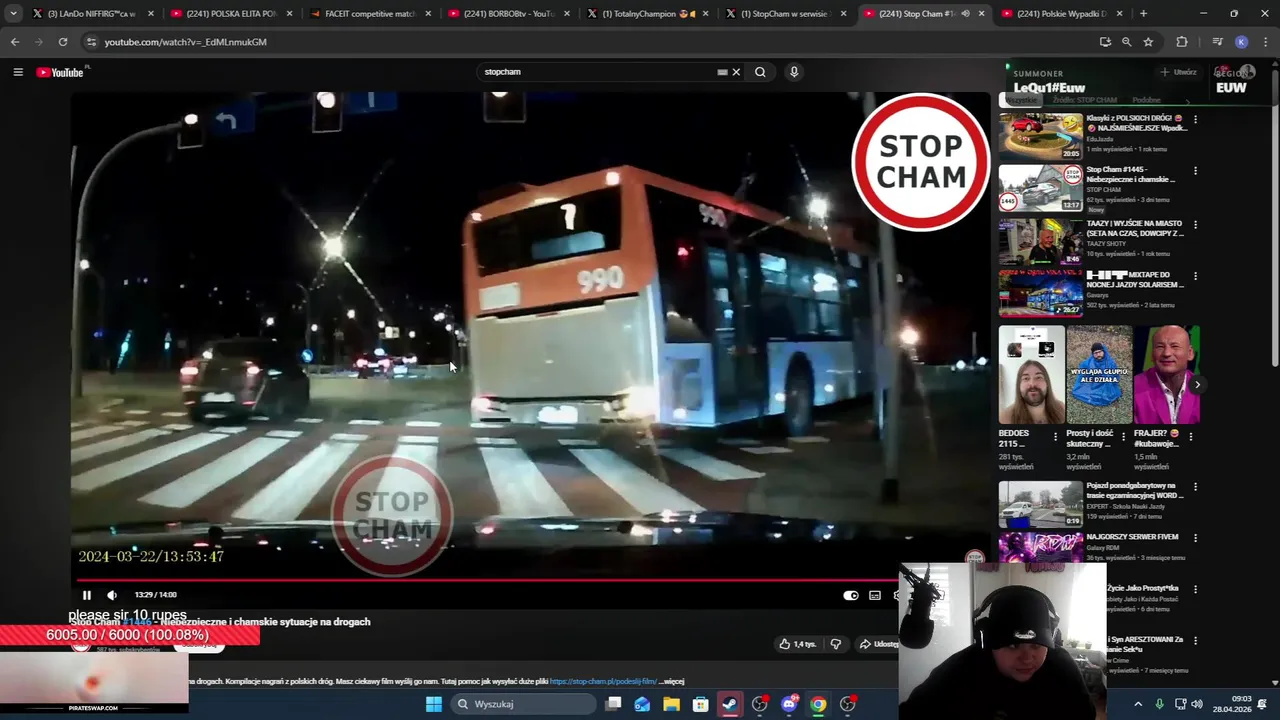Open the on-screen keyboard icon in search
This screenshot has width=1280, height=720.
tap(722, 72)
